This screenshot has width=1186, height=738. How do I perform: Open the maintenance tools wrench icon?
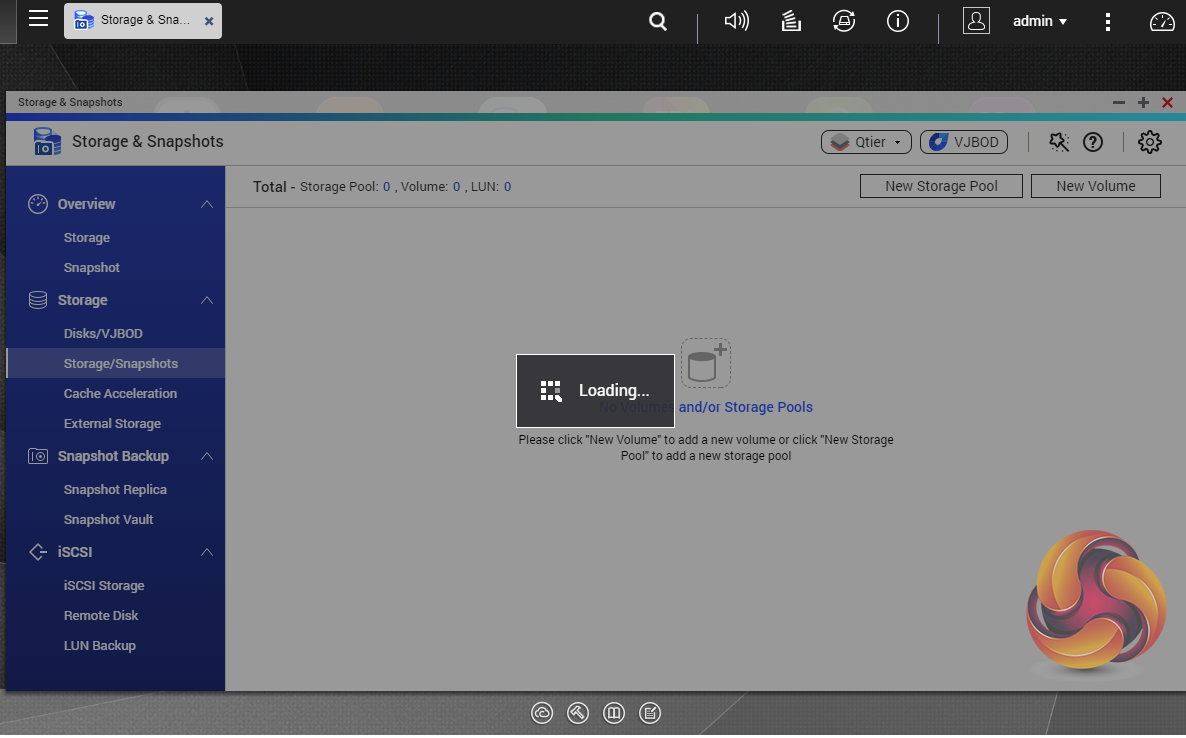tap(1059, 142)
